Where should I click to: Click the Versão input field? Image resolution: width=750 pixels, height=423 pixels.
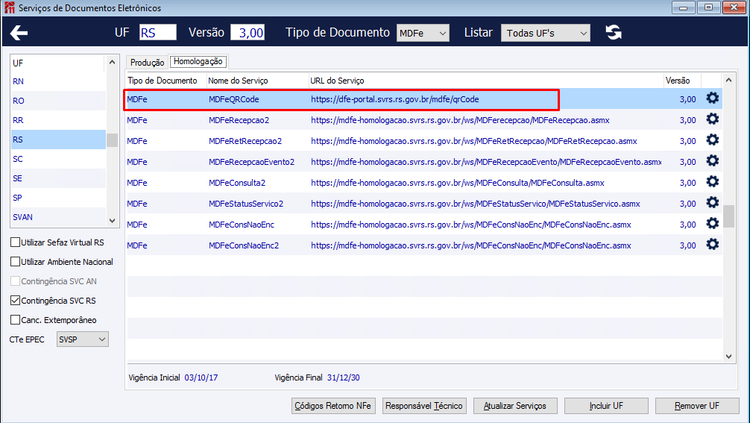click(247, 33)
